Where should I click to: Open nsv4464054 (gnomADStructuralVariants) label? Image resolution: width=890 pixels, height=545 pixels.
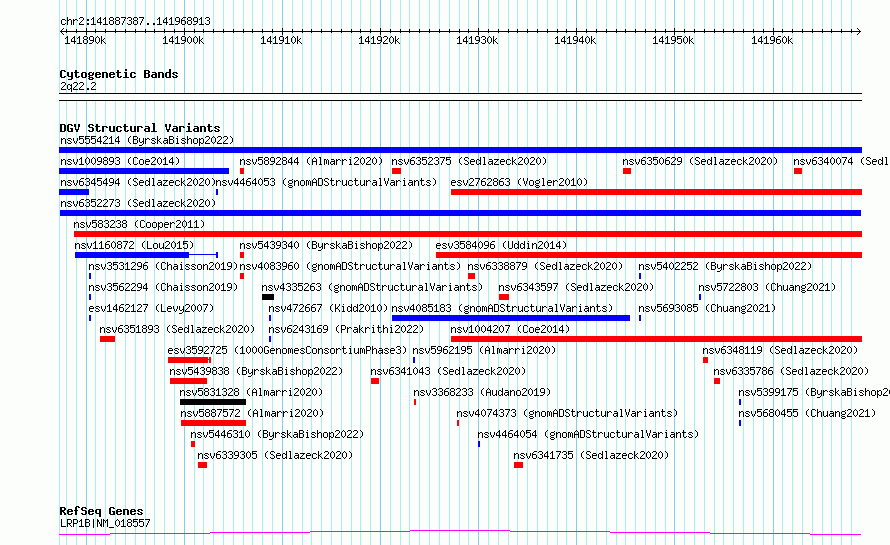[x=588, y=434]
